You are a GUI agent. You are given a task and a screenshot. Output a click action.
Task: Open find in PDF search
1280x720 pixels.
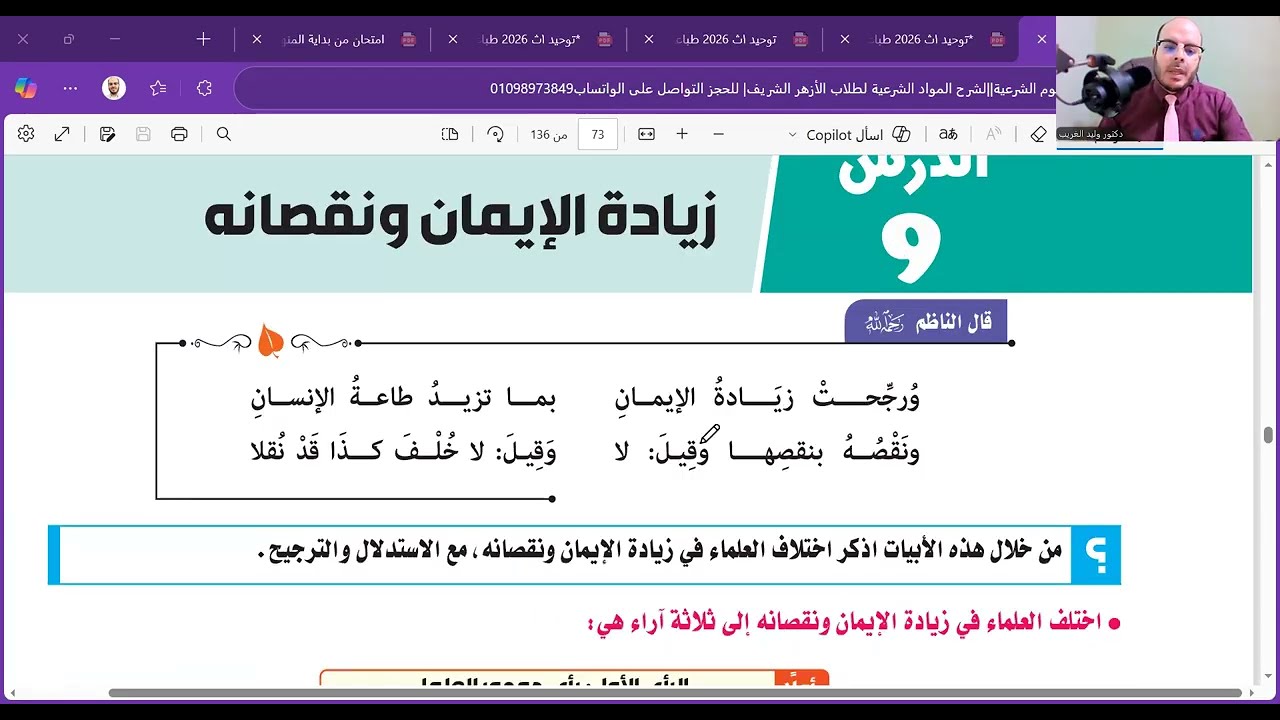(x=224, y=134)
